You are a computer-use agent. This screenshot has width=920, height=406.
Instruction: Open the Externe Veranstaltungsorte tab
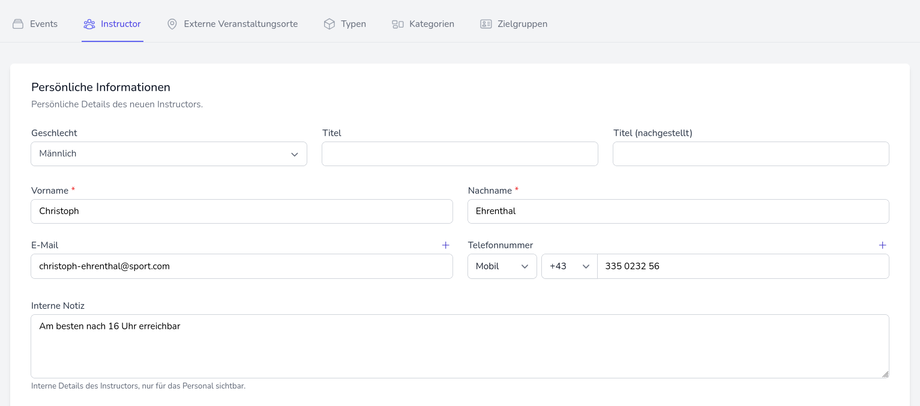[x=240, y=24]
